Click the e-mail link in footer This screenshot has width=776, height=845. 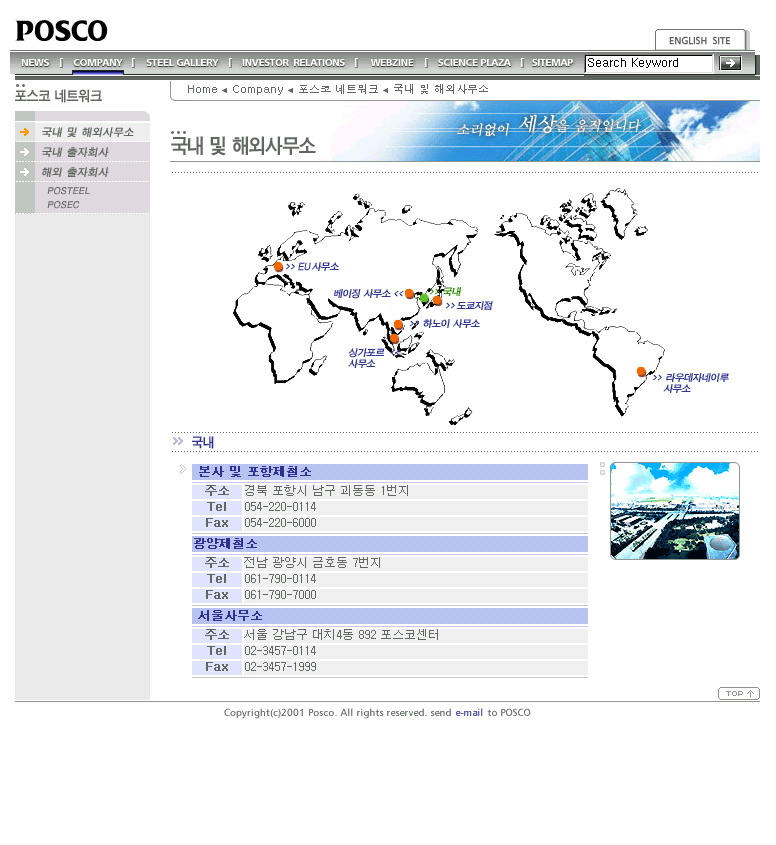[x=469, y=713]
